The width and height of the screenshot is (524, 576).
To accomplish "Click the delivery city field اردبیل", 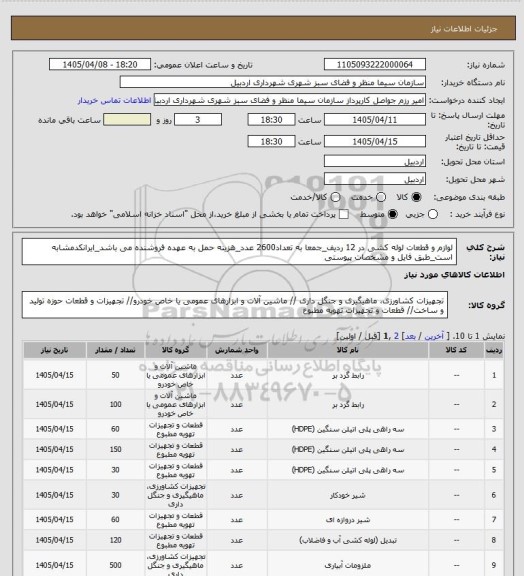I will [x=375, y=179].
